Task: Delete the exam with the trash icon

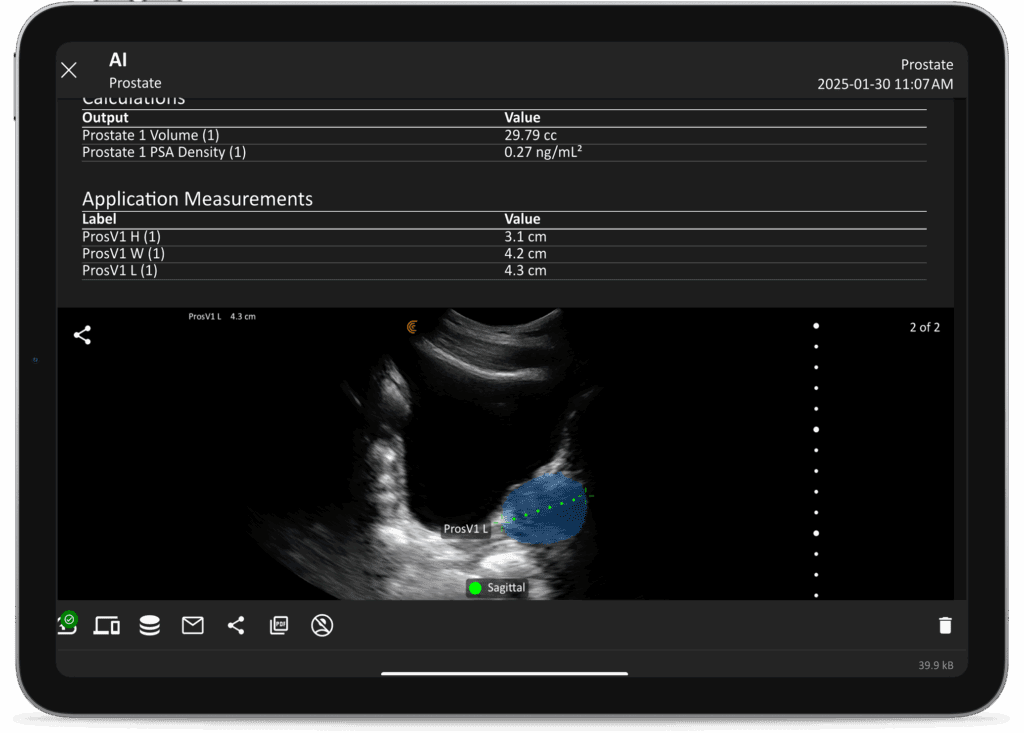Action: pos(945,626)
